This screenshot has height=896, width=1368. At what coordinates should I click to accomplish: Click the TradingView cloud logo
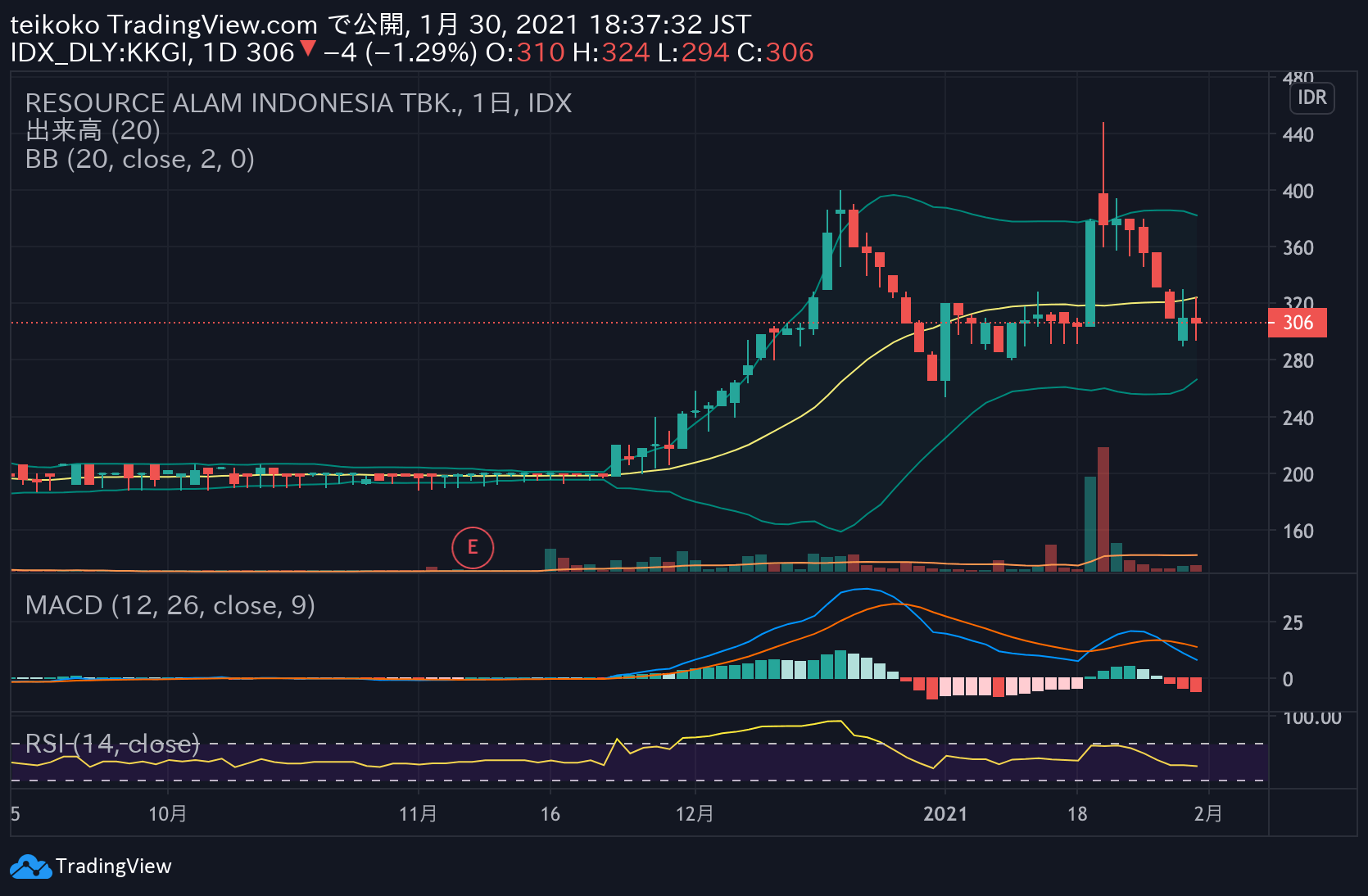[x=30, y=867]
